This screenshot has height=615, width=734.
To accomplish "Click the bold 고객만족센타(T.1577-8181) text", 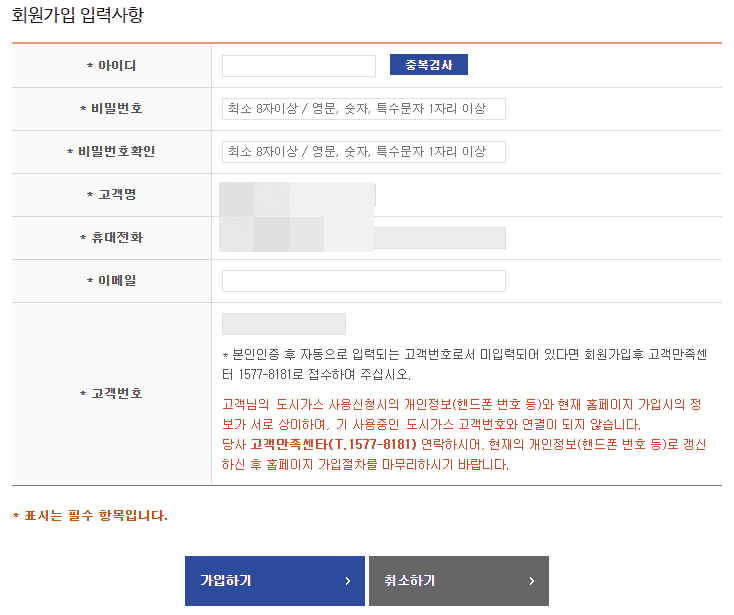I will coord(333,444).
